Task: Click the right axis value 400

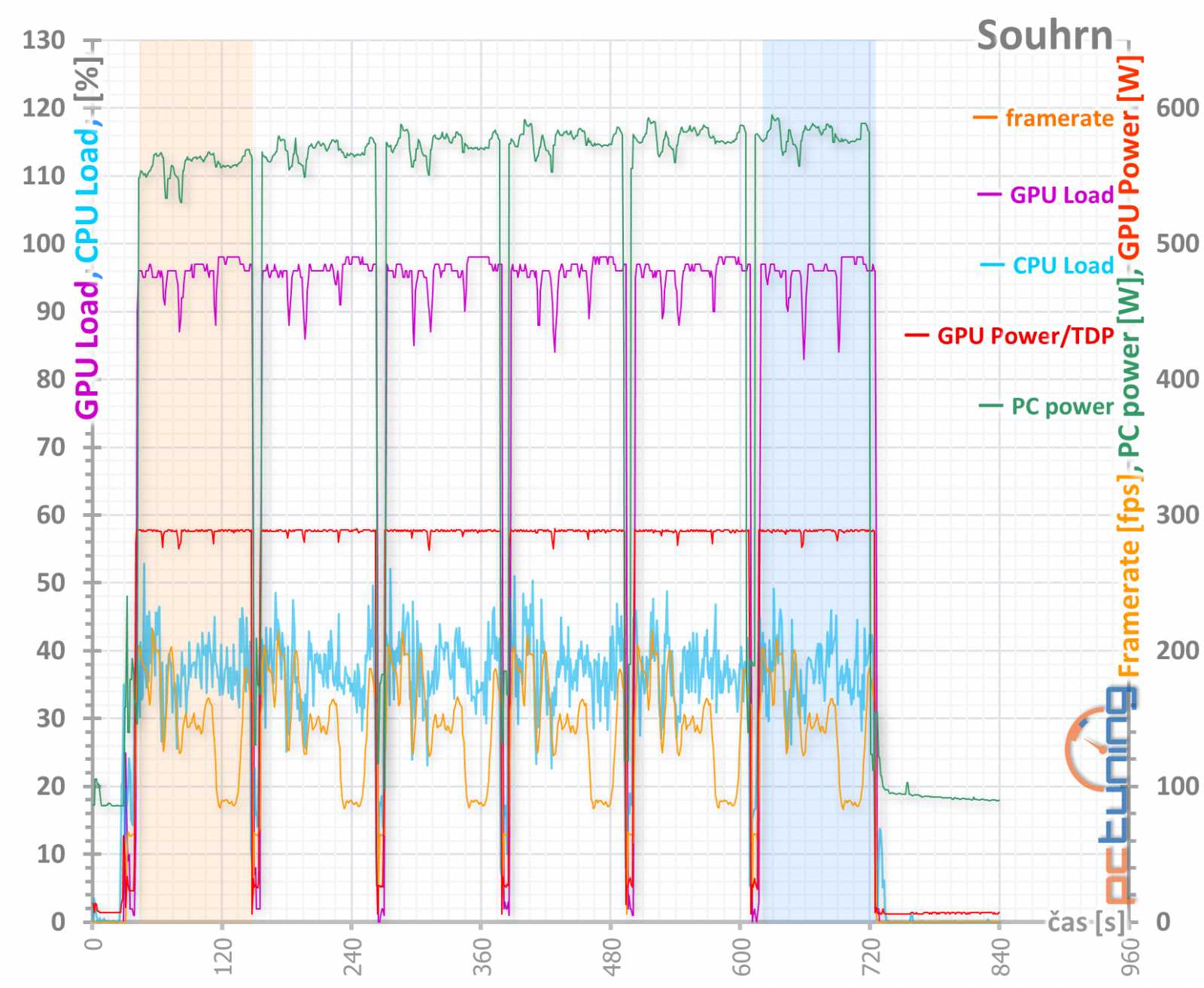Action: coord(1178,379)
